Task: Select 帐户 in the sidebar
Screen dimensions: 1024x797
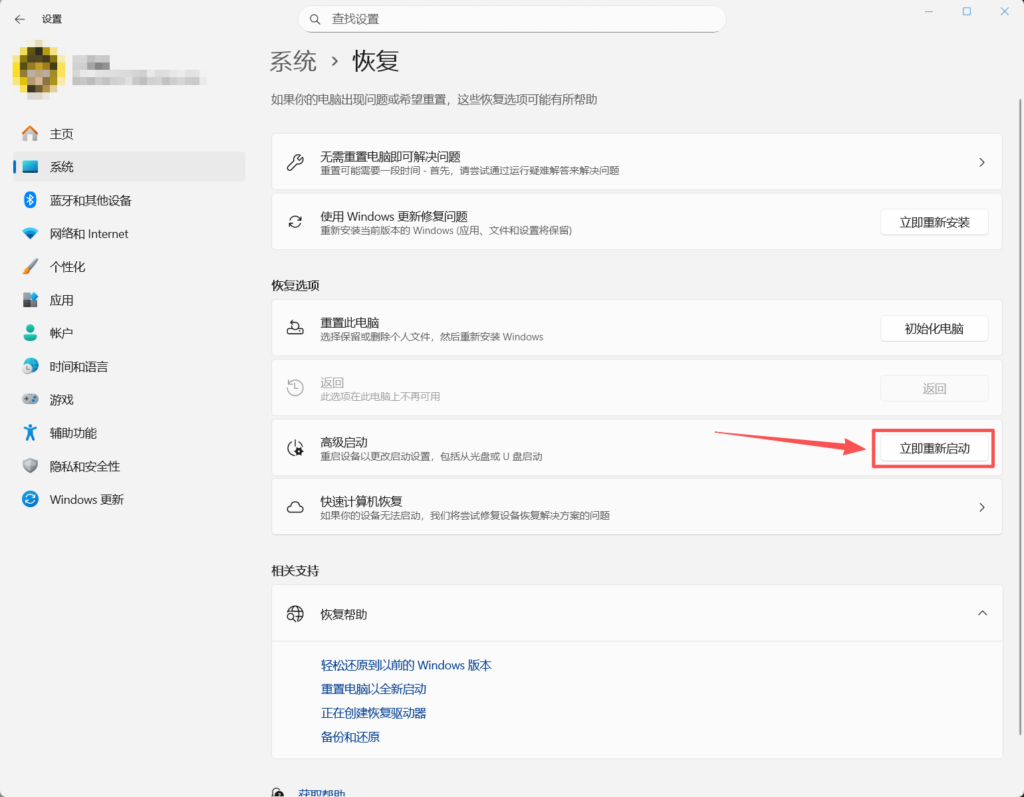Action: pyautogui.click(x=61, y=333)
